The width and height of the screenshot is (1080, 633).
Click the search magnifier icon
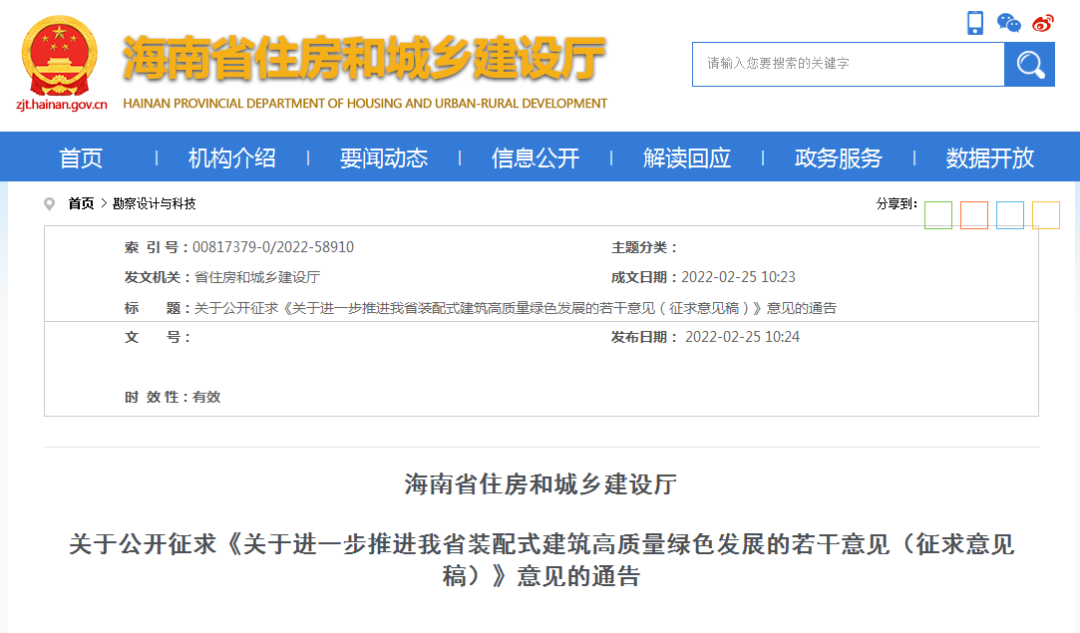[1029, 64]
